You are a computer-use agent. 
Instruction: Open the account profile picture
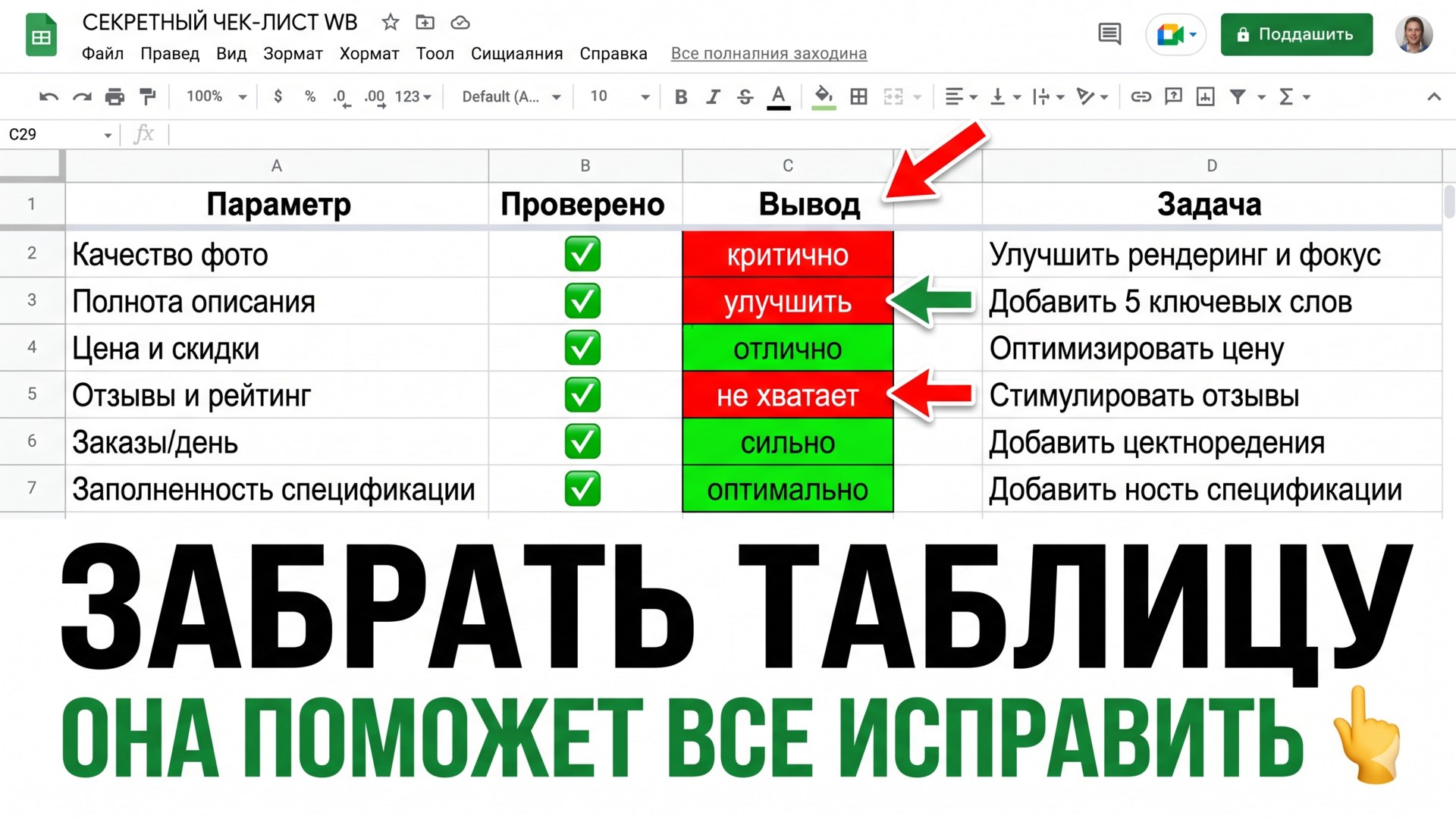pyautogui.click(x=1414, y=34)
